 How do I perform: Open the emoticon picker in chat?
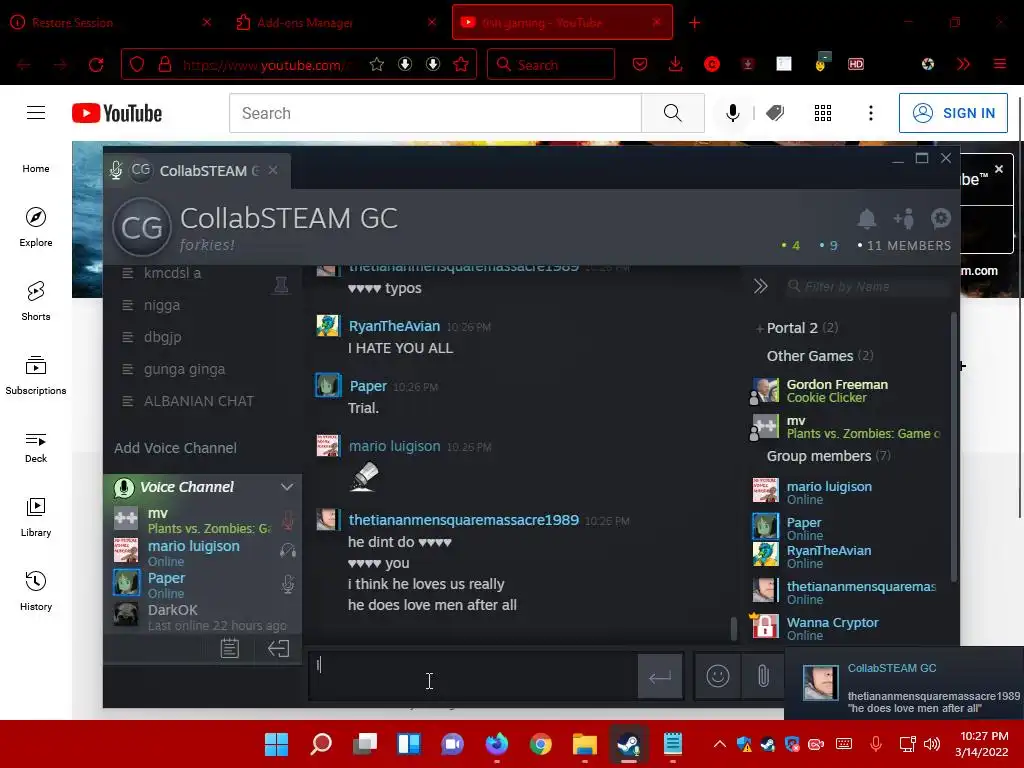coord(718,676)
